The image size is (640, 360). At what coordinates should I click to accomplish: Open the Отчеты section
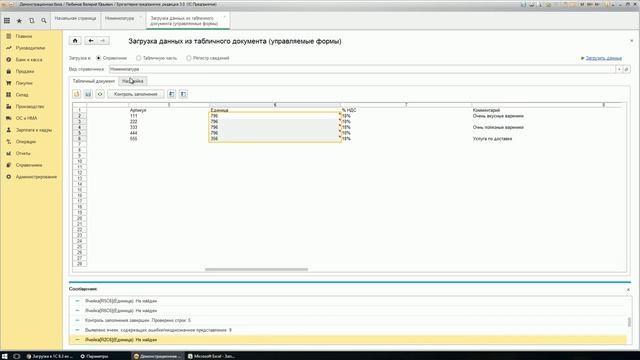tap(23, 153)
